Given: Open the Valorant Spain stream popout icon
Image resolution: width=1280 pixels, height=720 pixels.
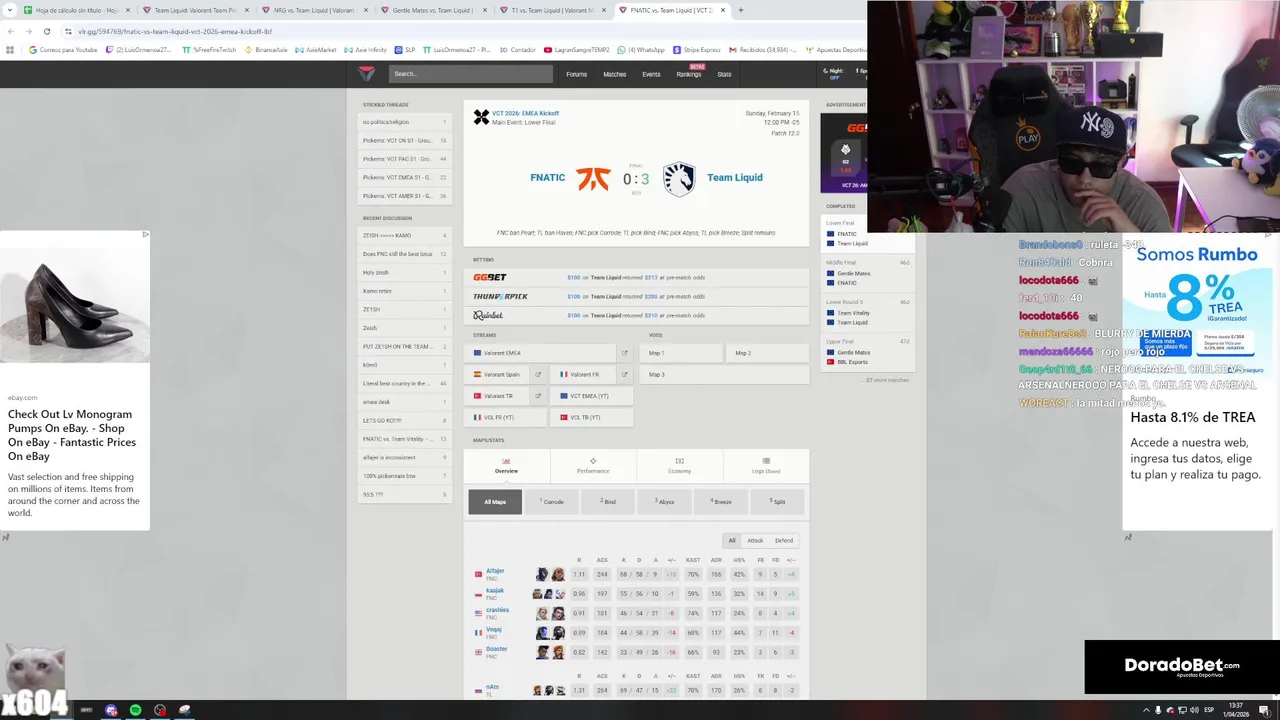Looking at the screenshot, I should tap(538, 375).
